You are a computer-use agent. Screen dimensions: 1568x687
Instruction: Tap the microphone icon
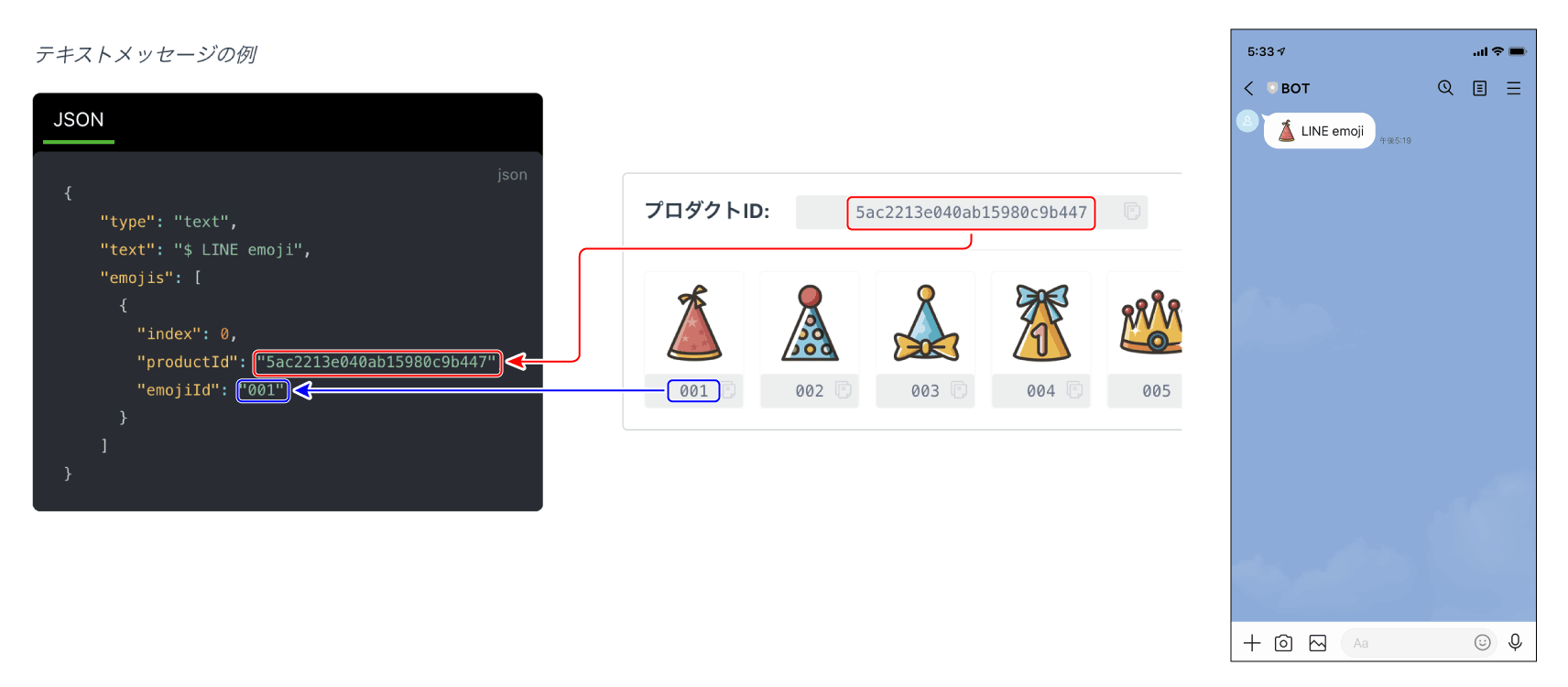point(1515,643)
